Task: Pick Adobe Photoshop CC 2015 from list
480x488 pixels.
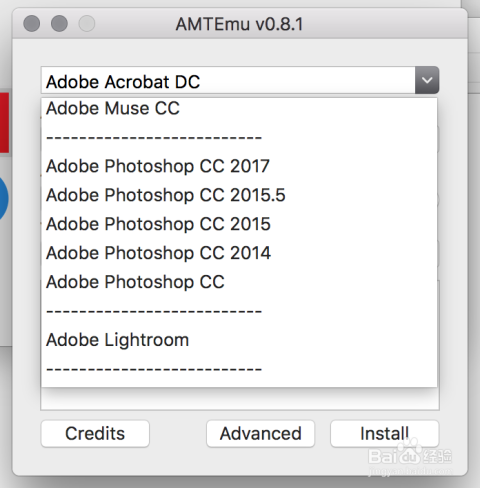Action: coord(239,224)
